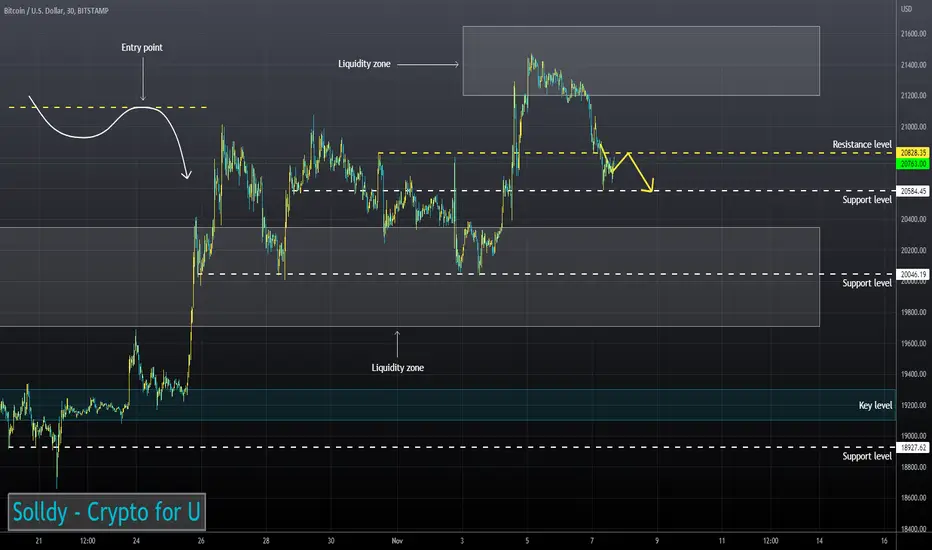Click the 18800.00 price axis label

913,467
